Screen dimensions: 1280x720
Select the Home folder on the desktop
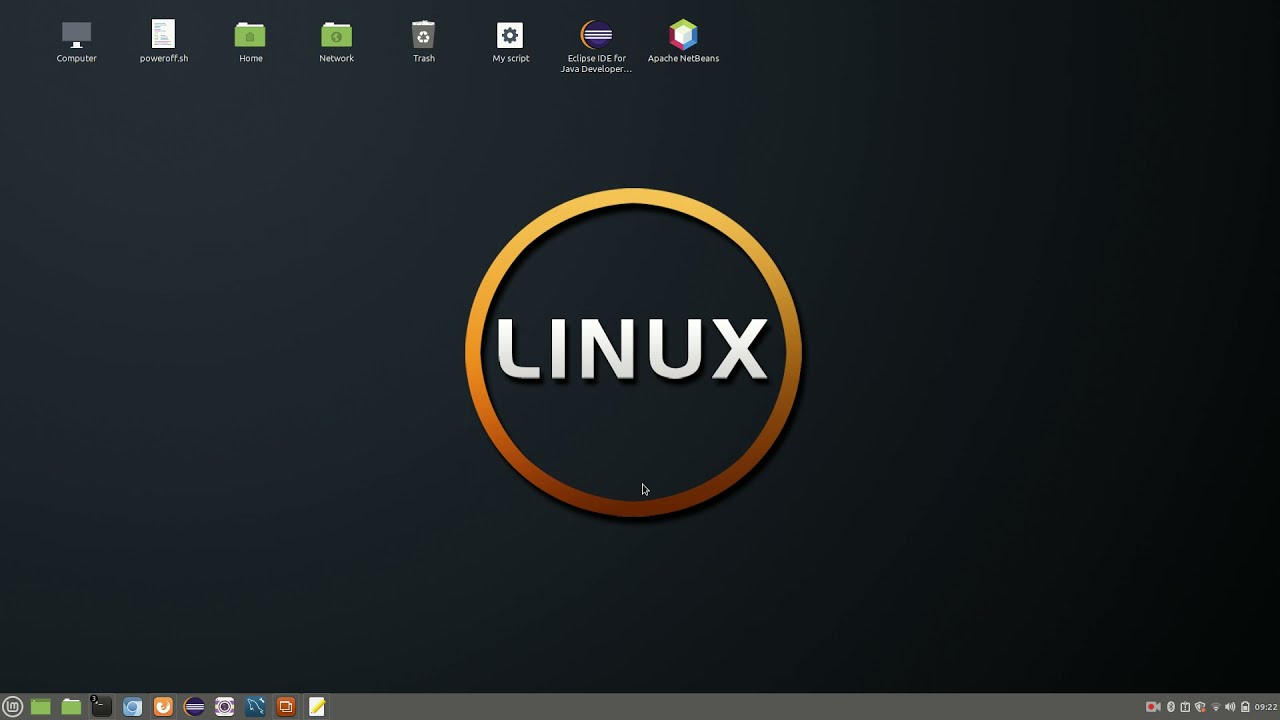point(250,42)
